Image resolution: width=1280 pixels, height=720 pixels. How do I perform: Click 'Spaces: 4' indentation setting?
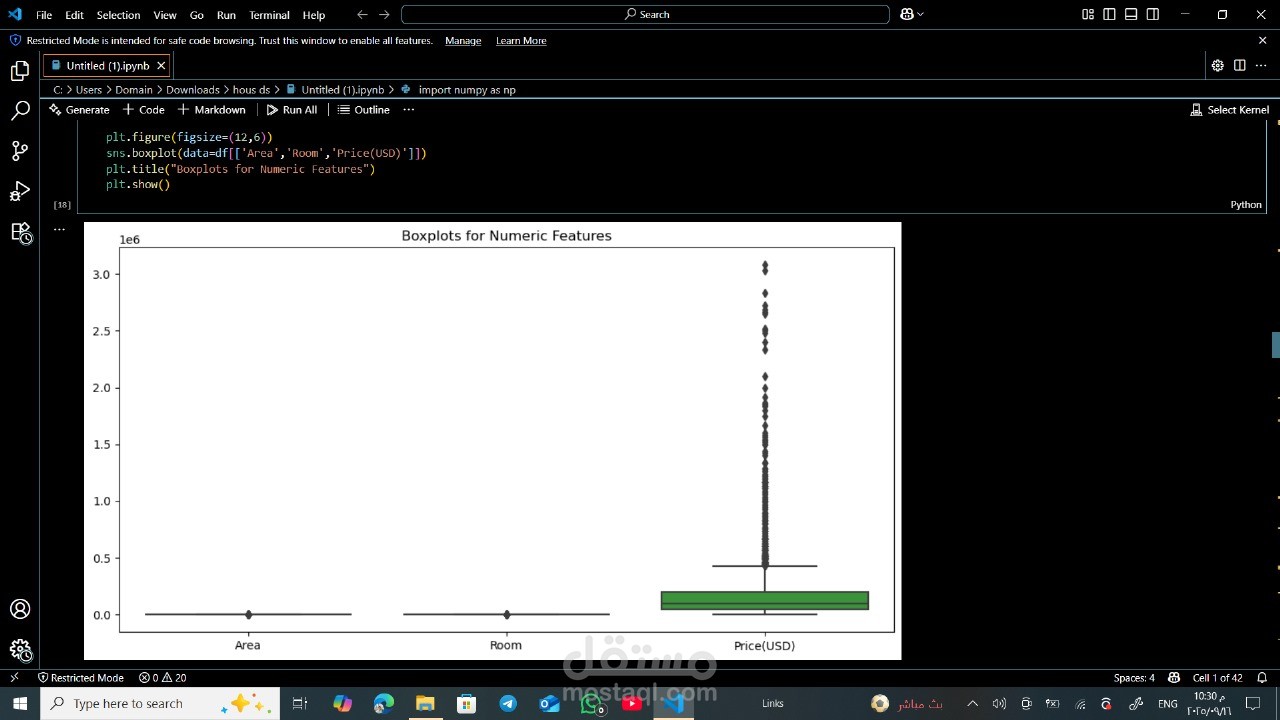coord(1134,678)
